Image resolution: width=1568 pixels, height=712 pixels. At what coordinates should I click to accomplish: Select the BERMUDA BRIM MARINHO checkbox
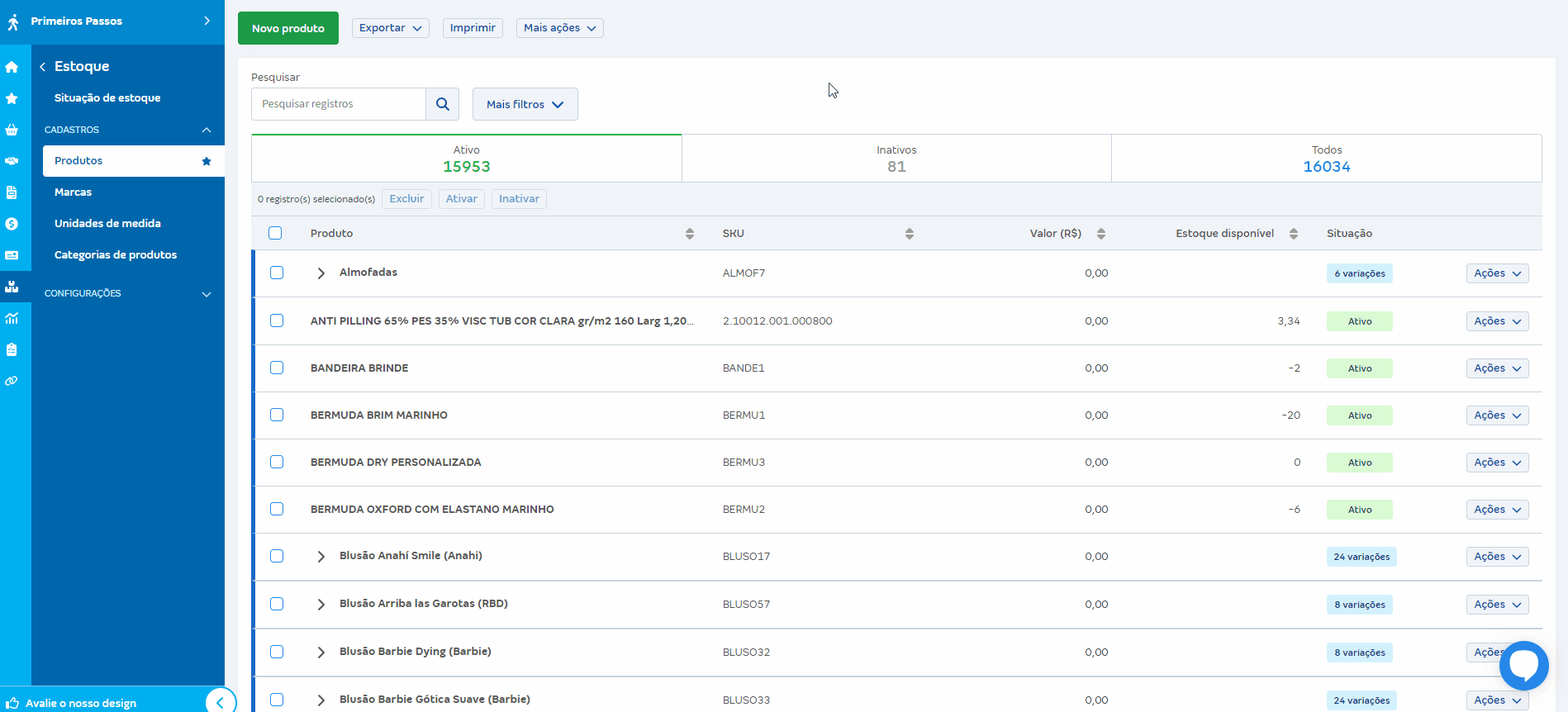coord(277,415)
